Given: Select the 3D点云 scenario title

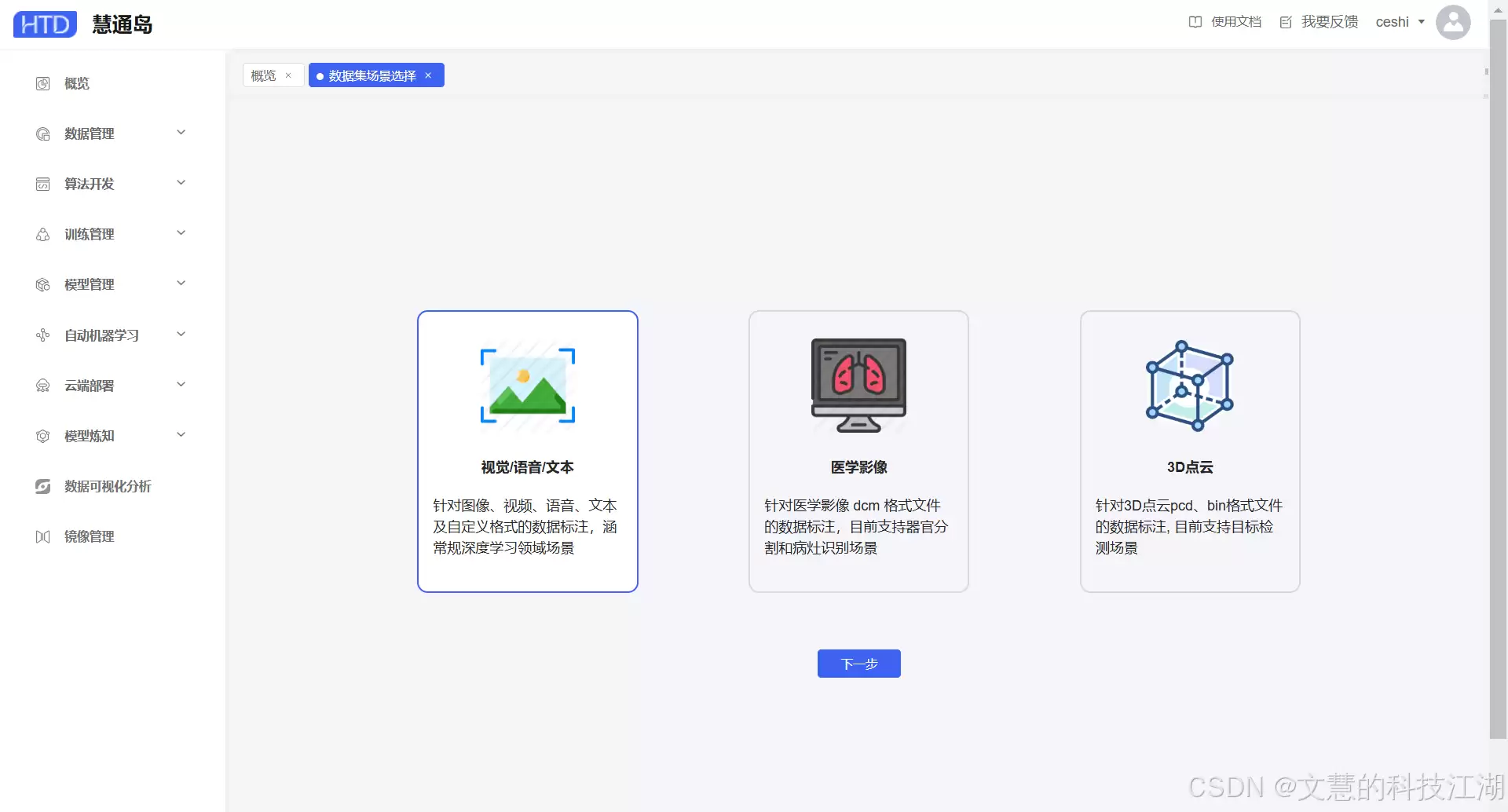Looking at the screenshot, I should pos(1190,467).
